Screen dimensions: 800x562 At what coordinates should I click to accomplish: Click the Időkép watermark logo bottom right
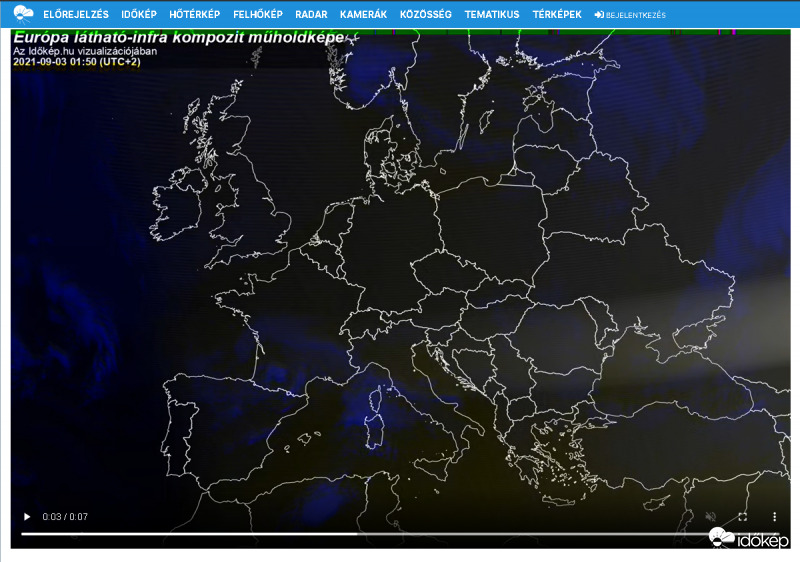pos(749,539)
